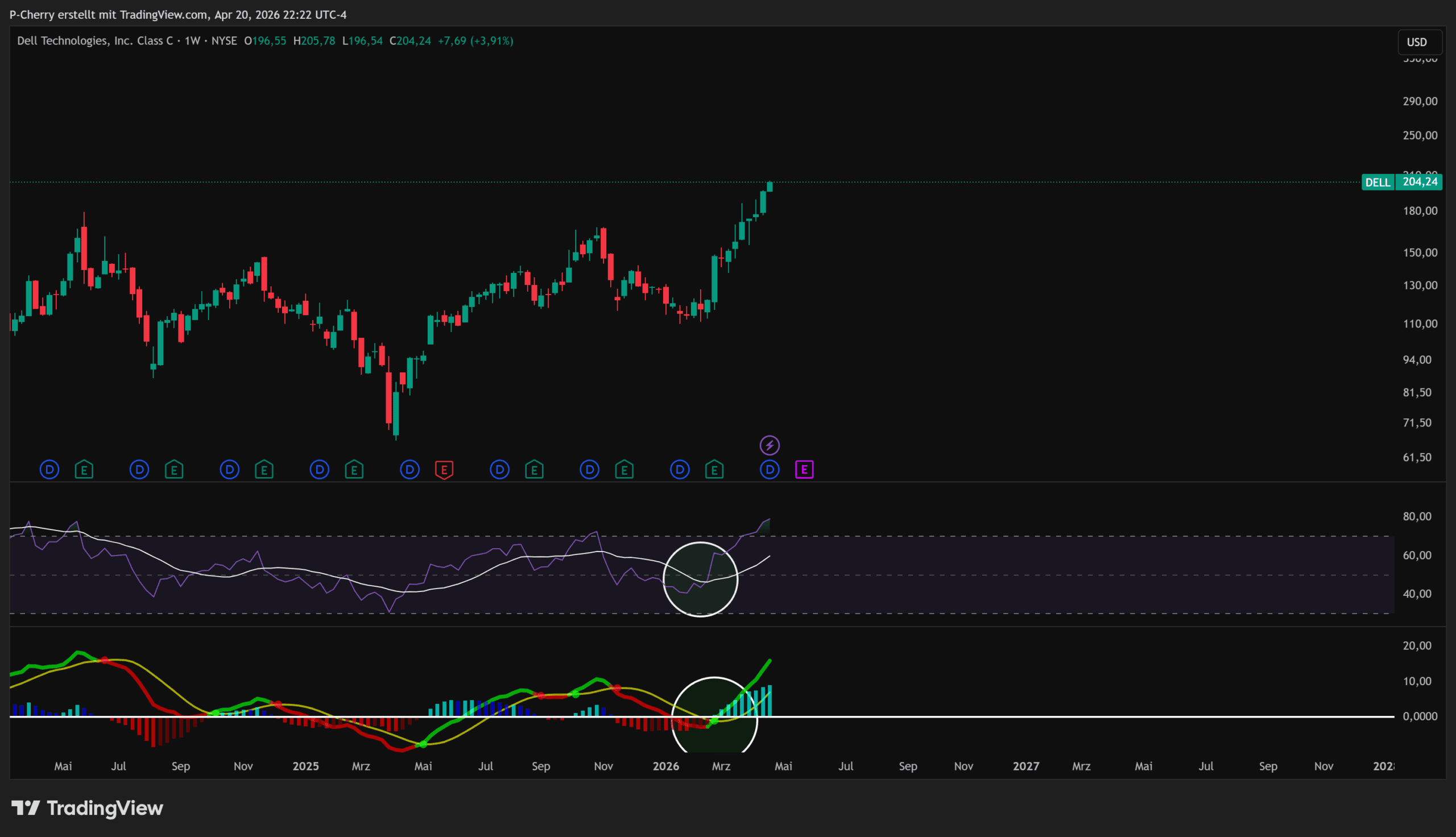
Task: Click the purple upcoming earnings E marker
Action: pyautogui.click(x=804, y=470)
